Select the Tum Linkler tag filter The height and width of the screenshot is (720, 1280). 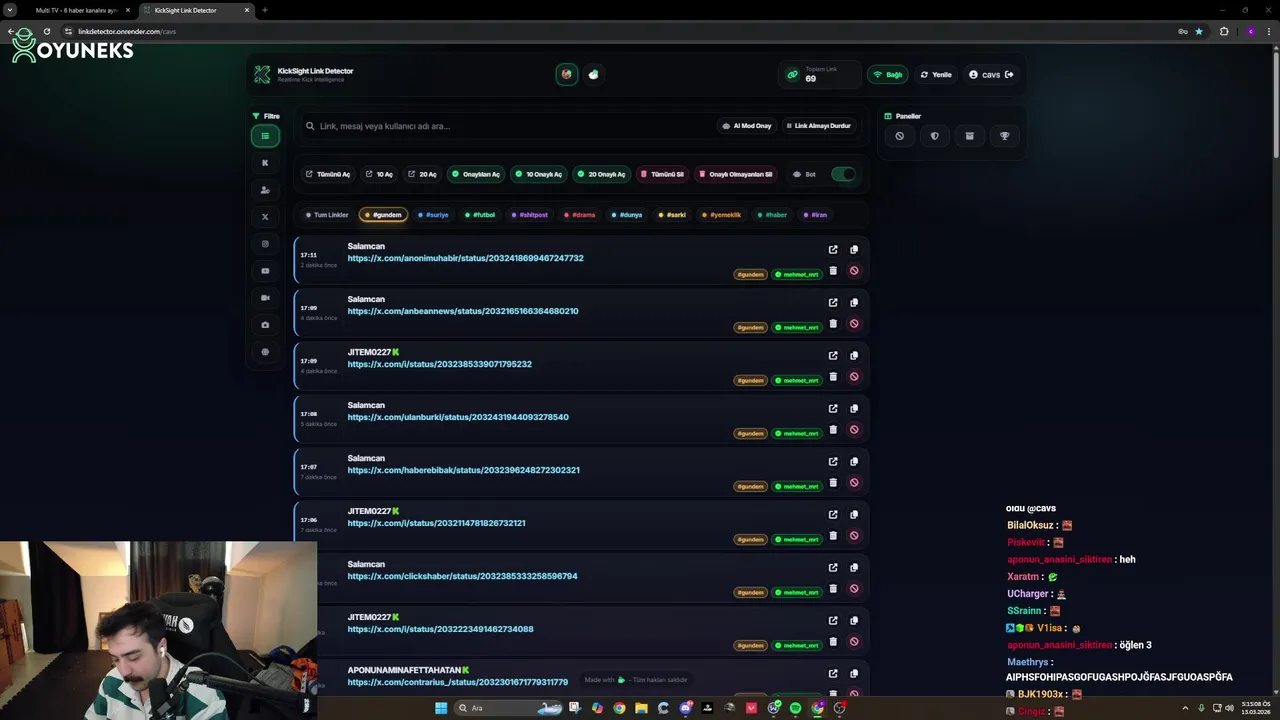click(x=327, y=215)
